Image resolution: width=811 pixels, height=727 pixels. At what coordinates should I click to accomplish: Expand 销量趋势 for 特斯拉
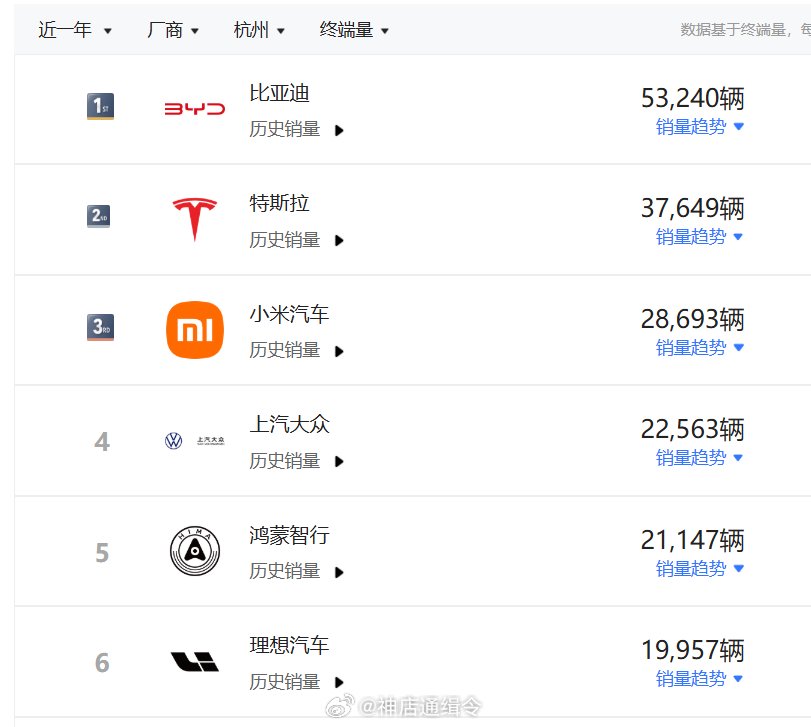click(x=700, y=237)
